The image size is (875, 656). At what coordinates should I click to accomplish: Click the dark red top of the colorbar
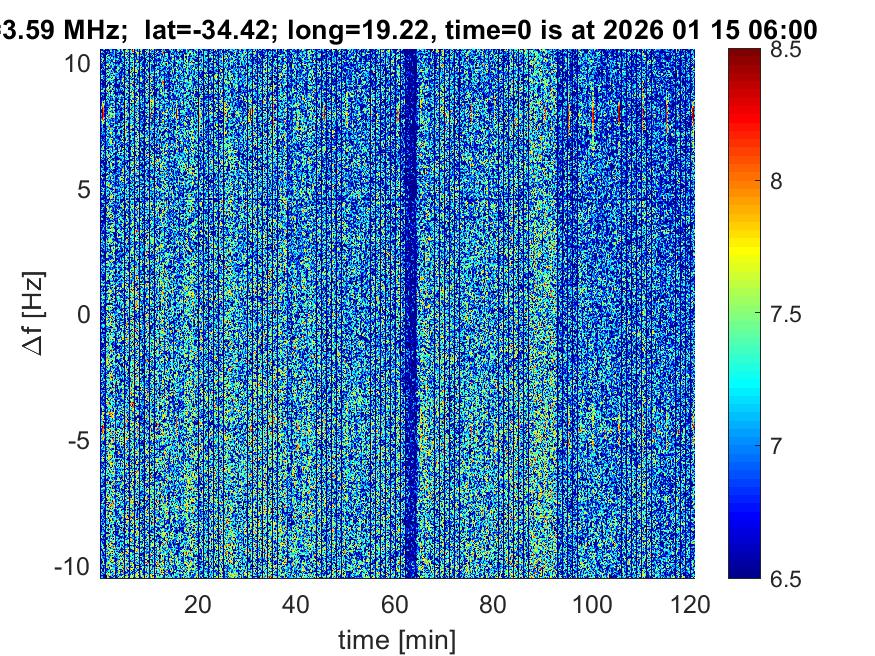click(x=743, y=58)
